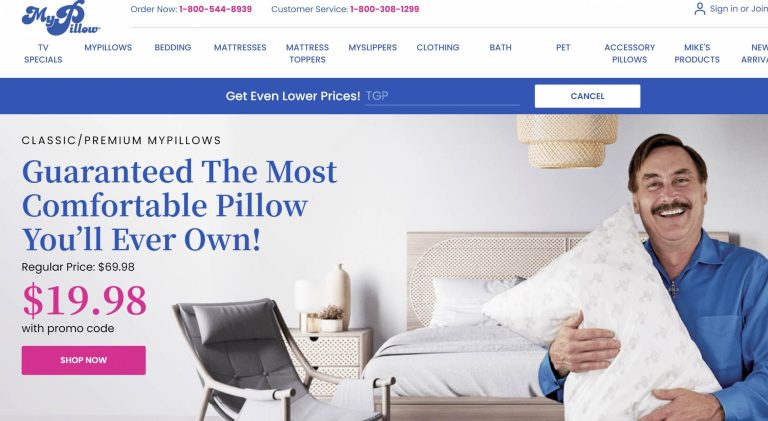Viewport: 768px width, 421px height.
Task: Open the TV Specials menu
Action: pyautogui.click(x=43, y=53)
